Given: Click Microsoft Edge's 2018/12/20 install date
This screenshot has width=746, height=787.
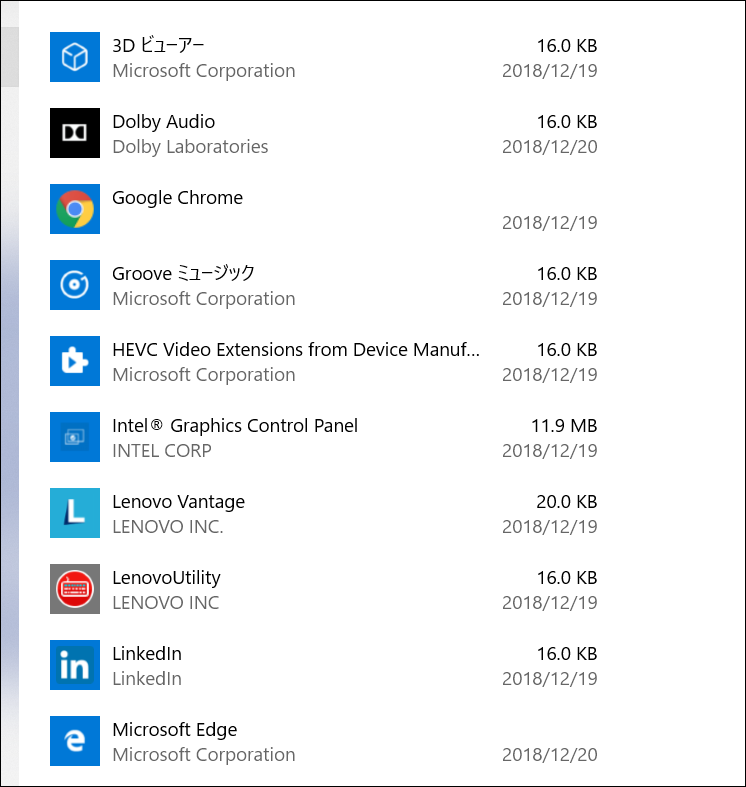Looking at the screenshot, I should pyautogui.click(x=550, y=755).
